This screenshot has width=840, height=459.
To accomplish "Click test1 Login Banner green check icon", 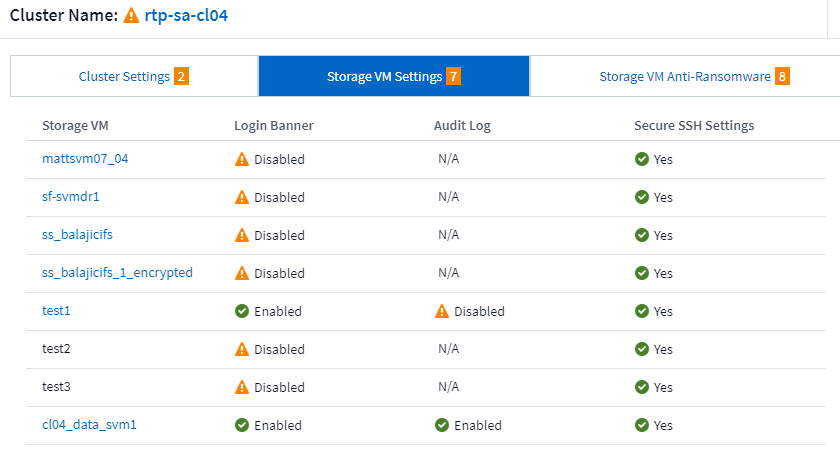I will 242,311.
